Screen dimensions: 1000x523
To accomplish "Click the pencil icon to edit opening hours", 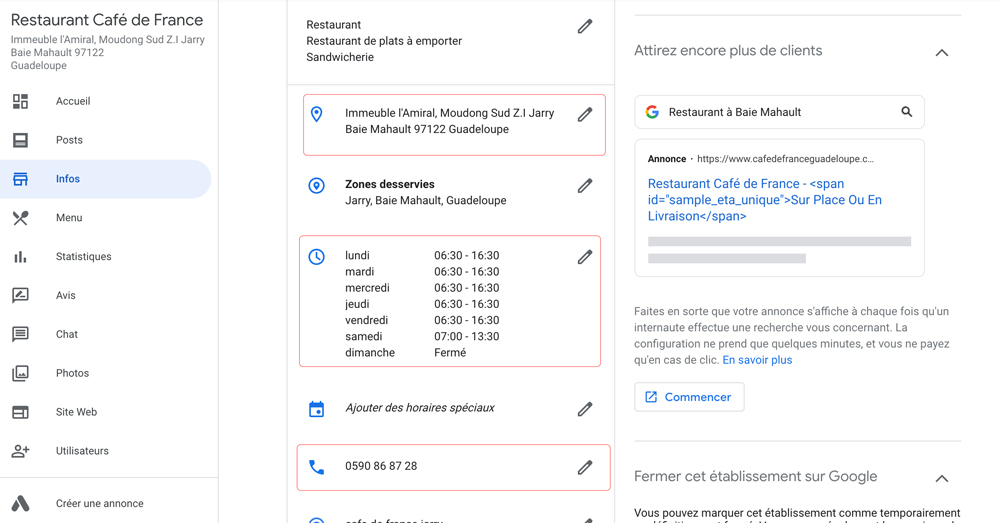I will pos(585,256).
